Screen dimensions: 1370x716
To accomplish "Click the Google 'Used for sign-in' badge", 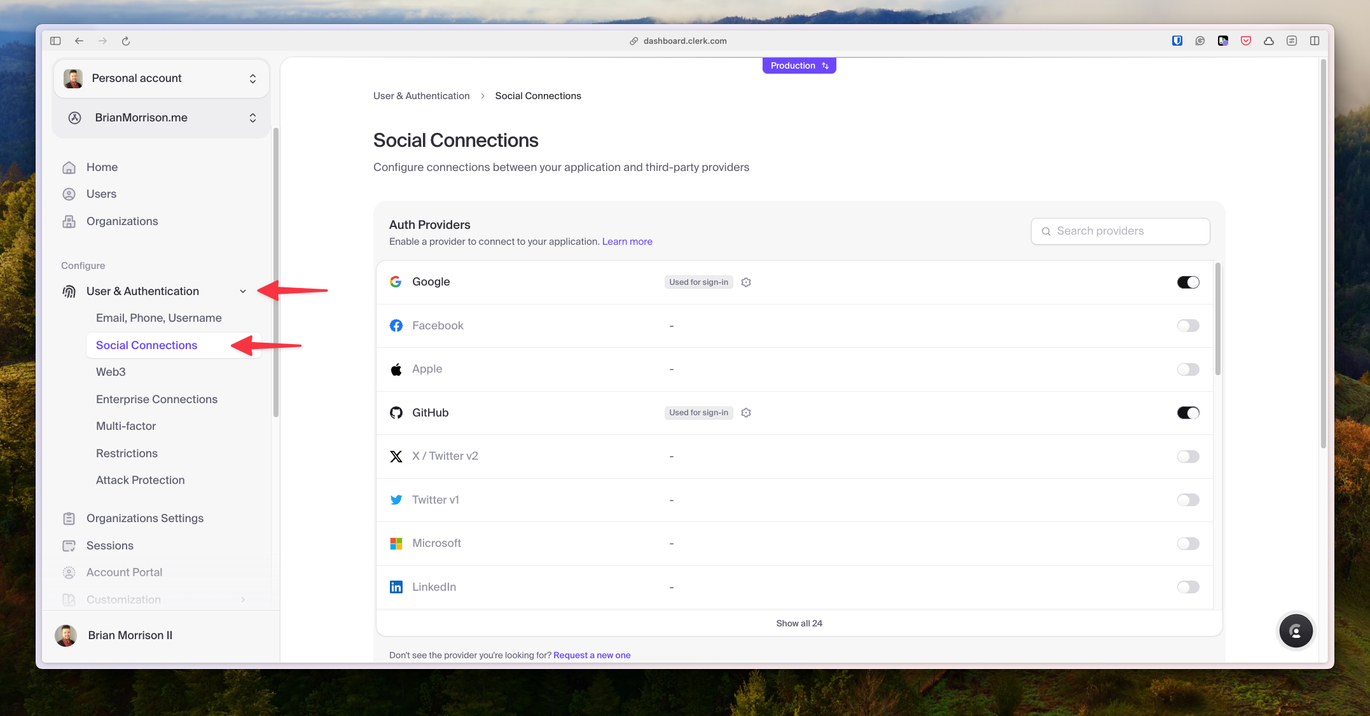I will click(699, 282).
